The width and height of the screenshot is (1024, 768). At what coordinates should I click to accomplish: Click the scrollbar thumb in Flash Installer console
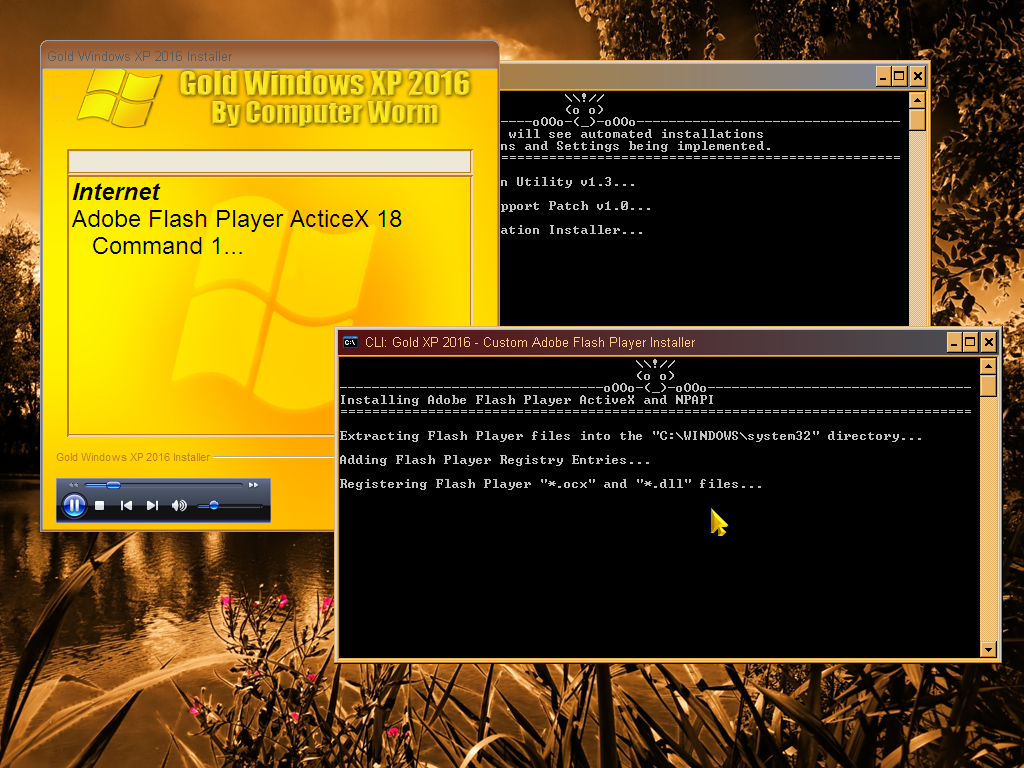click(x=988, y=385)
